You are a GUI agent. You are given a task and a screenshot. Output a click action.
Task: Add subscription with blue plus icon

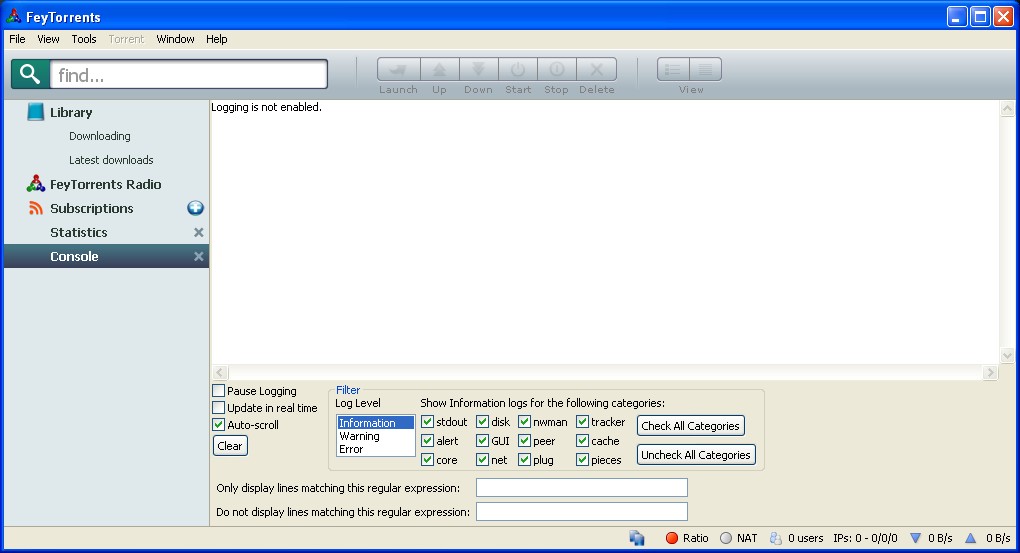pos(195,208)
